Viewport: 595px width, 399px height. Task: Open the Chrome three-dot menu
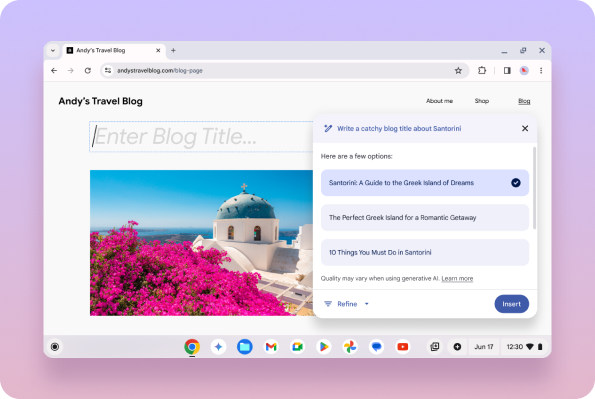[x=541, y=71]
